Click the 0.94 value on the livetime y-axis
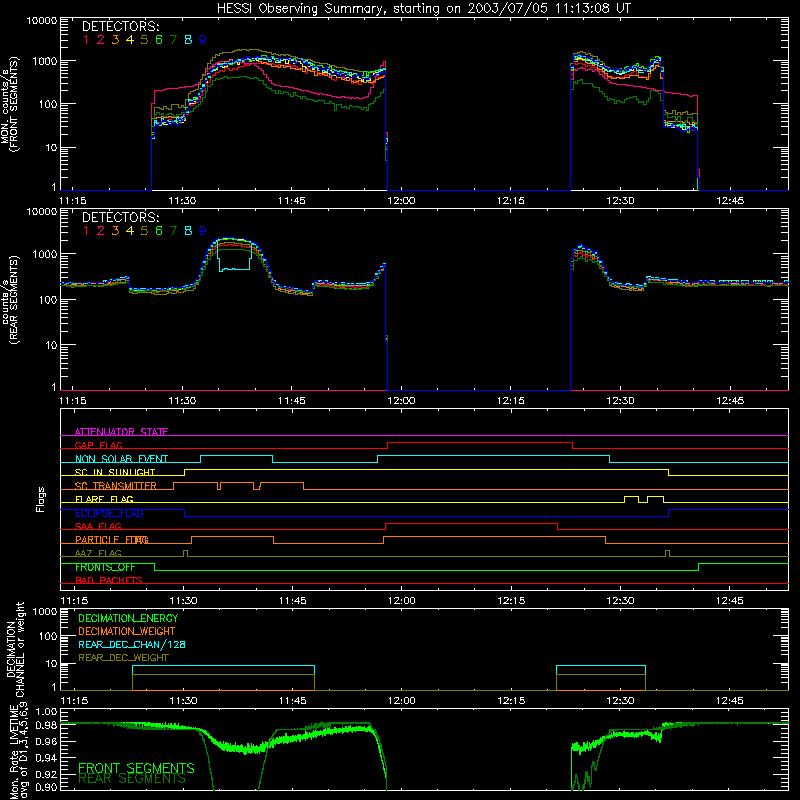The width and height of the screenshot is (800, 800). [x=46, y=758]
